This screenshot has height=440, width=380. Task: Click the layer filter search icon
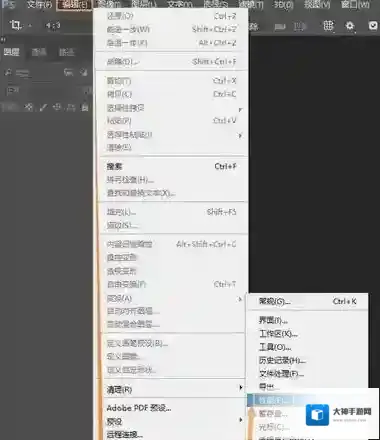[9, 72]
